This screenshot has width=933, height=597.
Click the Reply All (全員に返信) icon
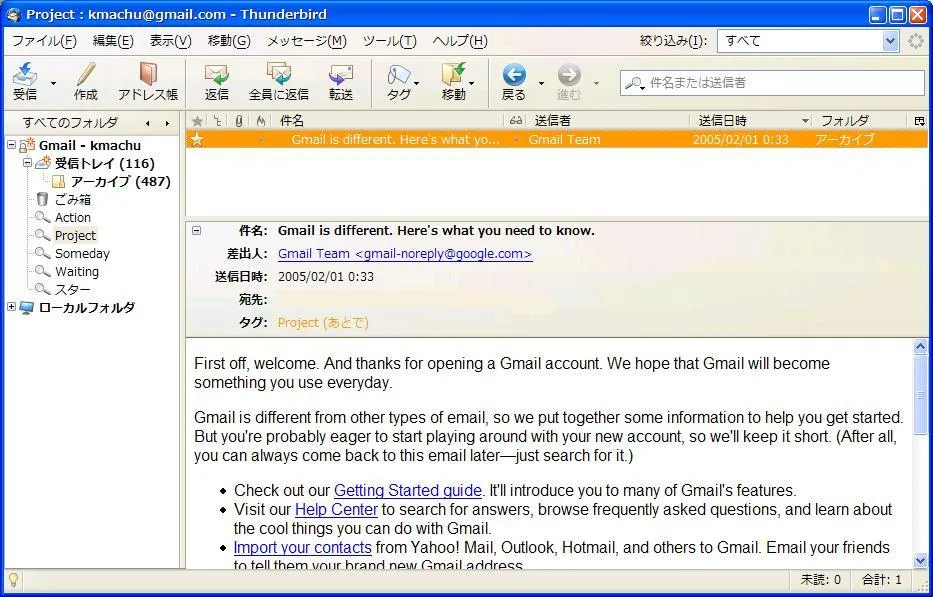pos(278,75)
